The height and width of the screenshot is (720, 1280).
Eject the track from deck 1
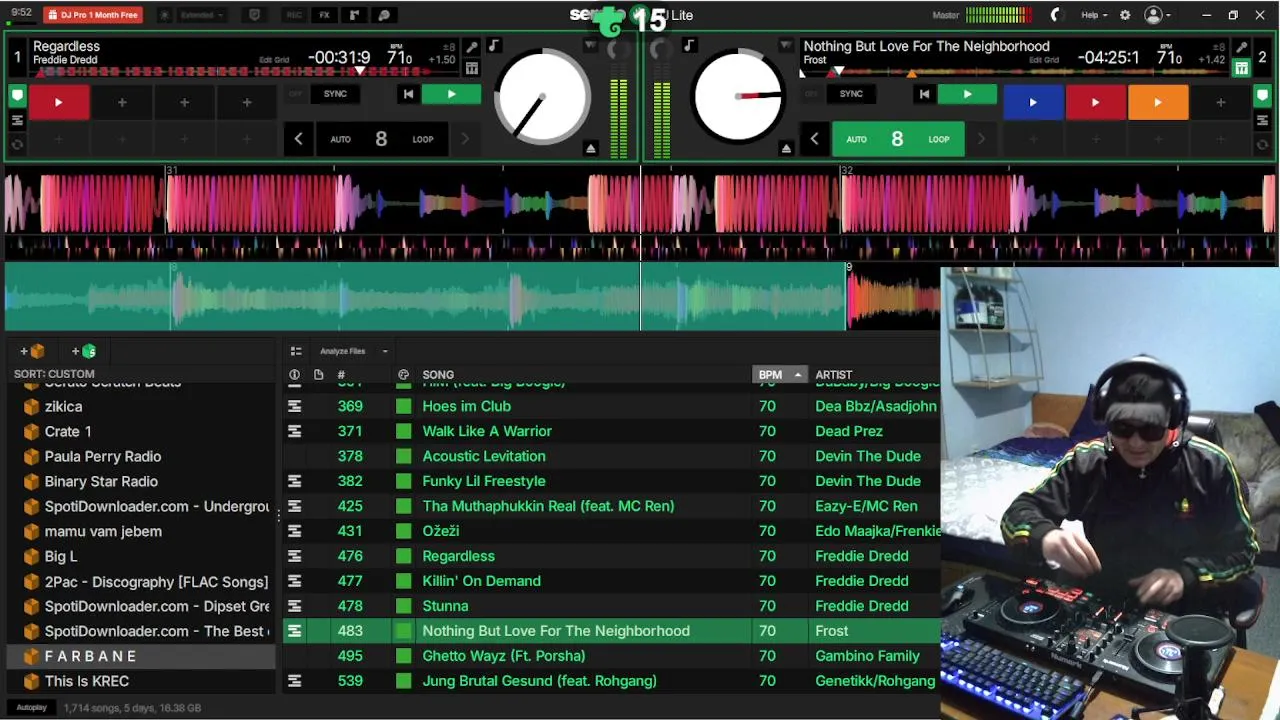(x=590, y=148)
